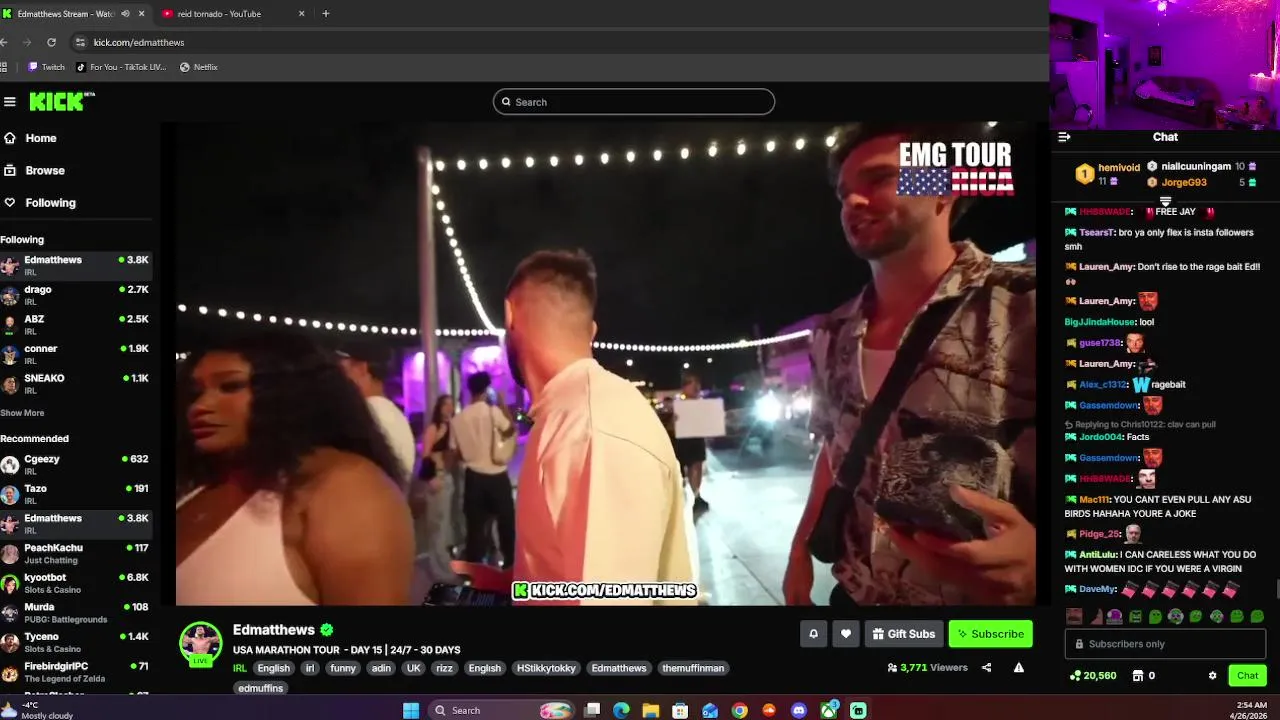Click the Gift Subs button
1280x720 pixels.
903,634
